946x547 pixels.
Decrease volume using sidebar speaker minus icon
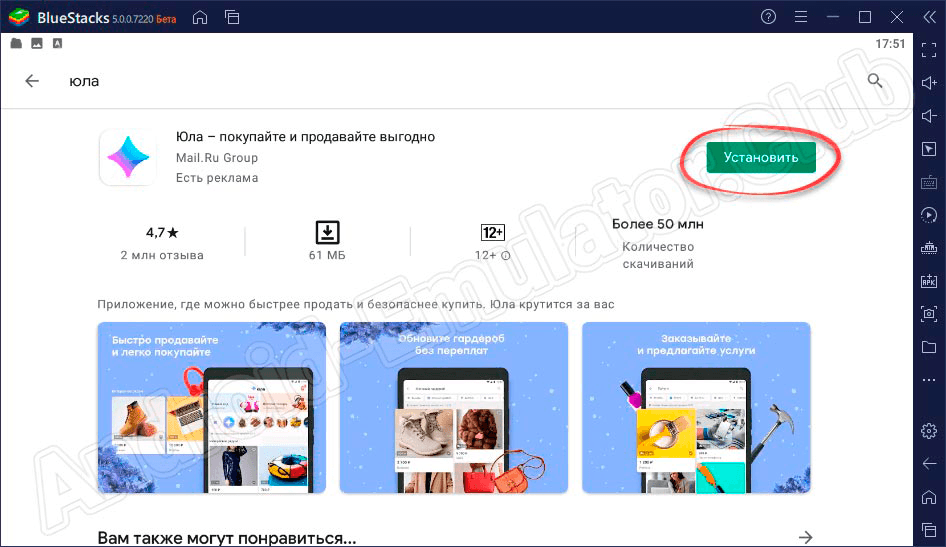click(929, 116)
